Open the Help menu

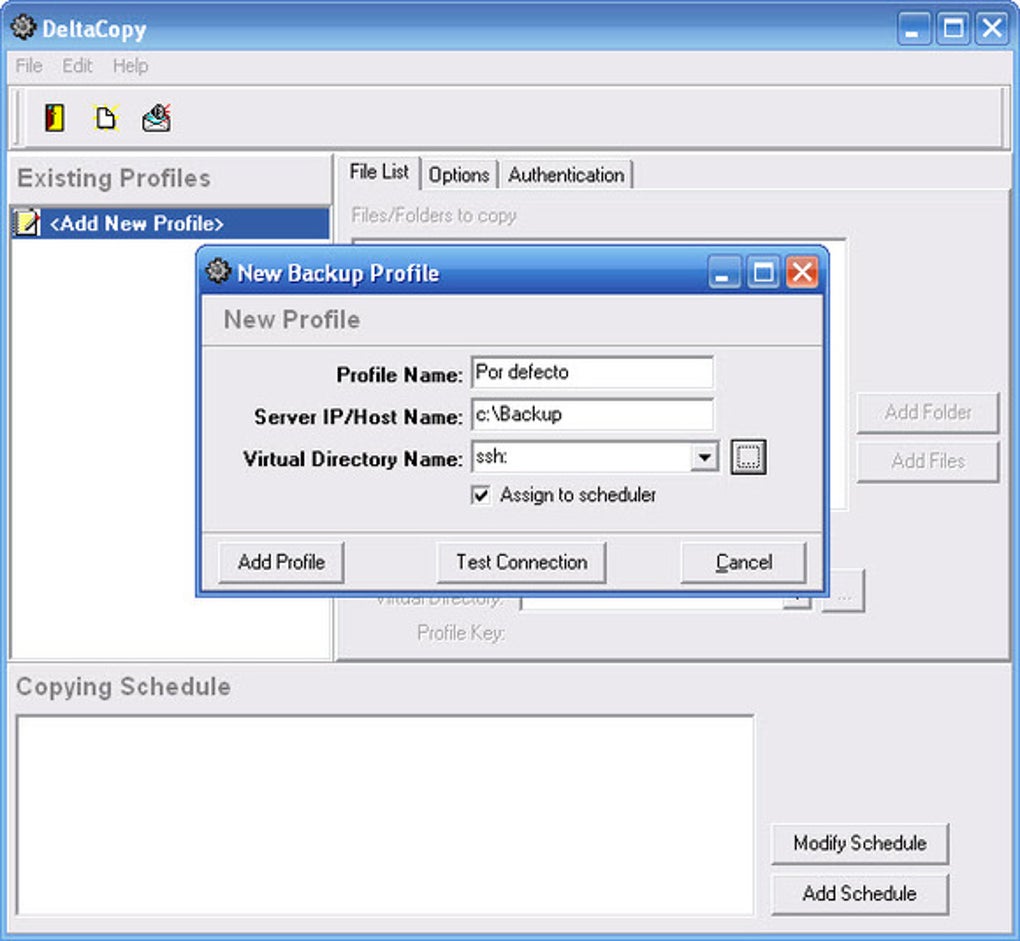(x=130, y=66)
